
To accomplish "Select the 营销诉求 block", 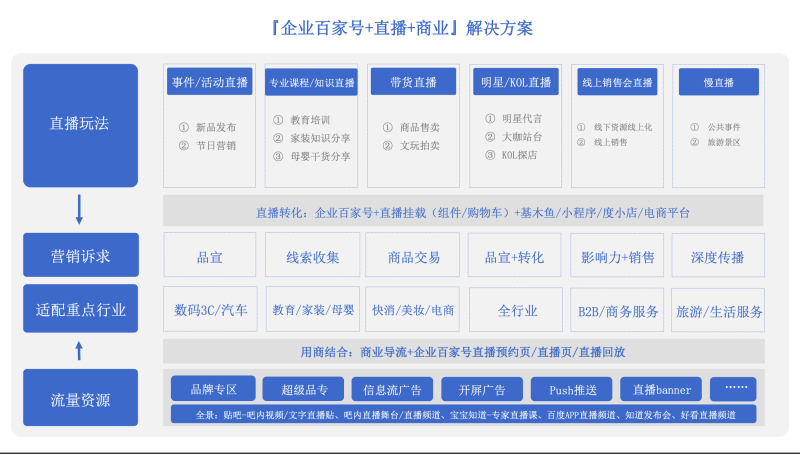I will point(80,256).
